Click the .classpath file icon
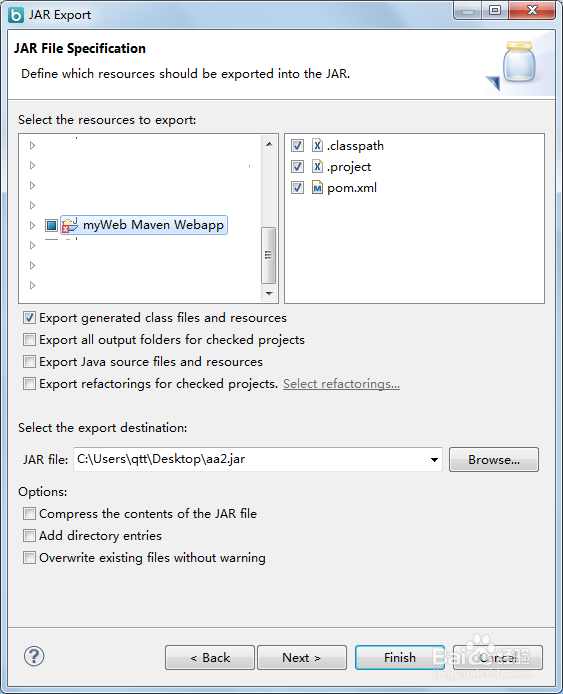The width and height of the screenshot is (563, 694). pyautogui.click(x=317, y=145)
